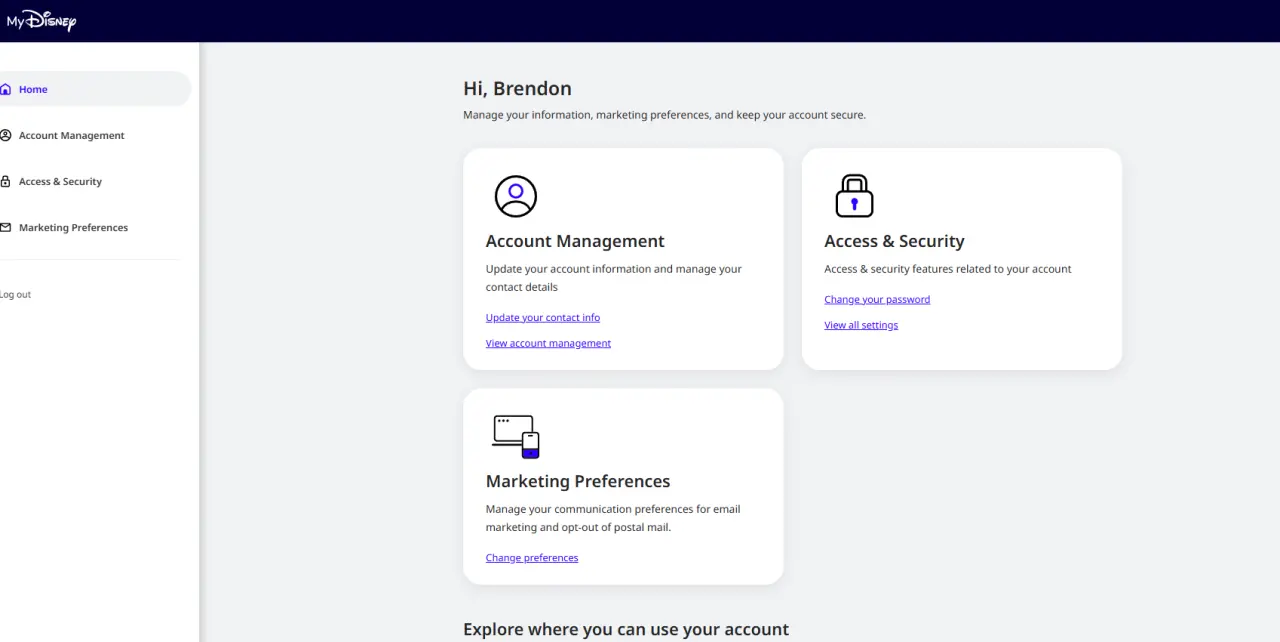
Task: Click the Home icon in the sidebar
Action: tap(5, 89)
